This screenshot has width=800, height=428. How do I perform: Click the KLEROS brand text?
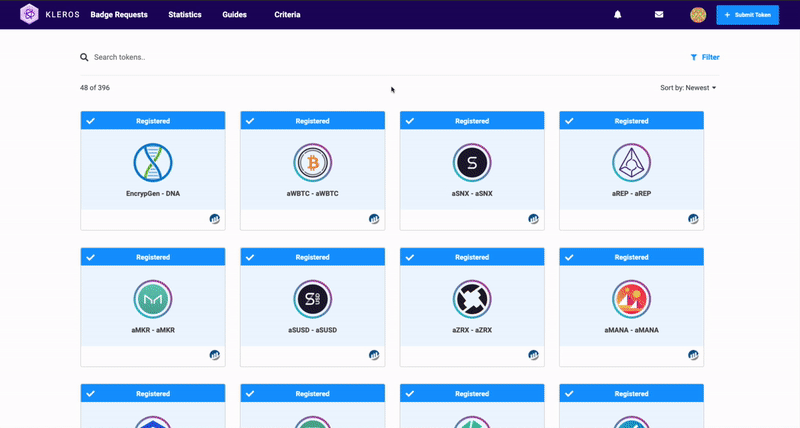pos(62,15)
